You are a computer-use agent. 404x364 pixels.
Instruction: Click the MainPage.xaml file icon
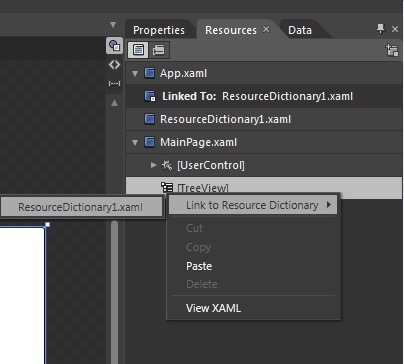149,142
